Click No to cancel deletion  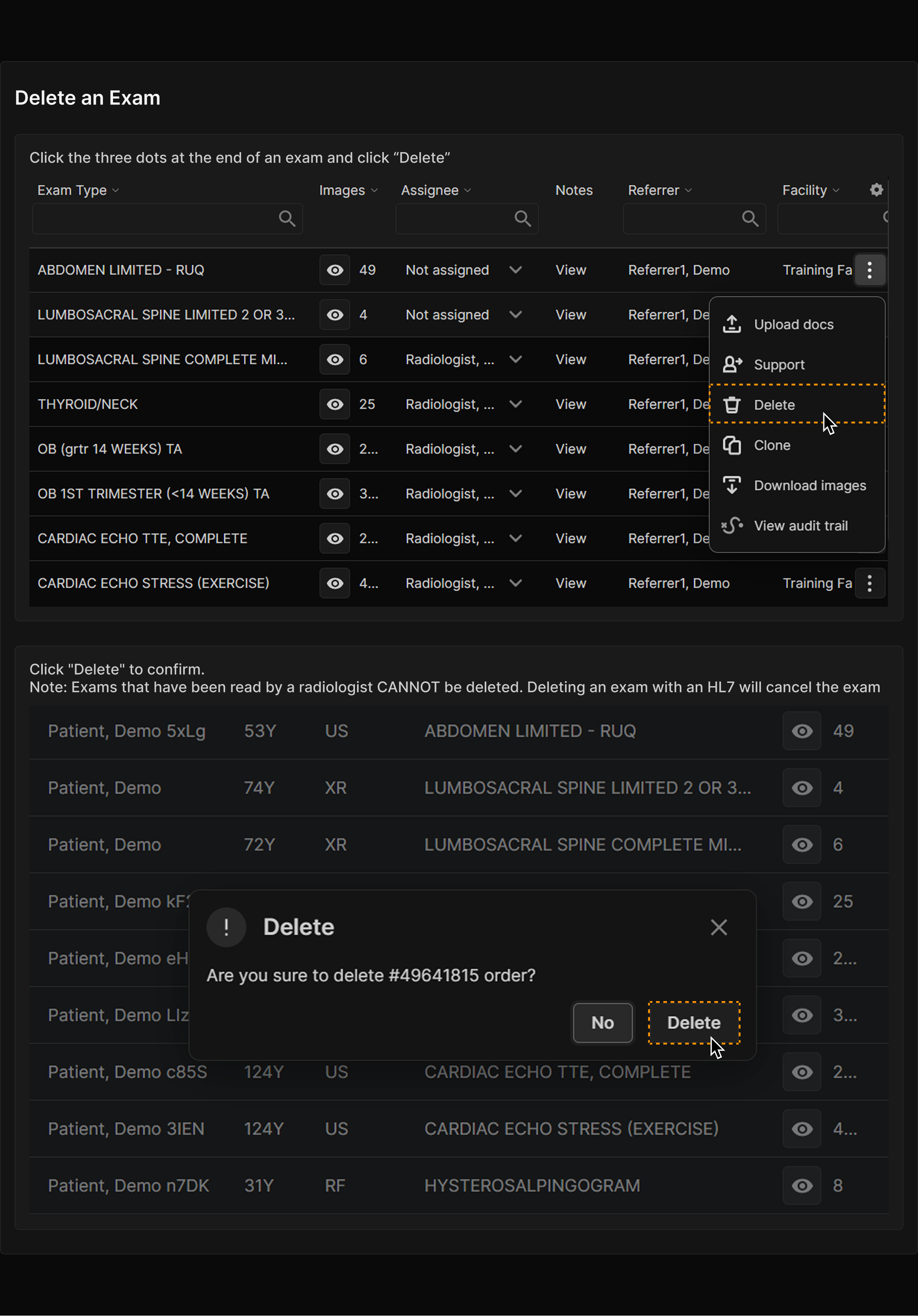(603, 1023)
